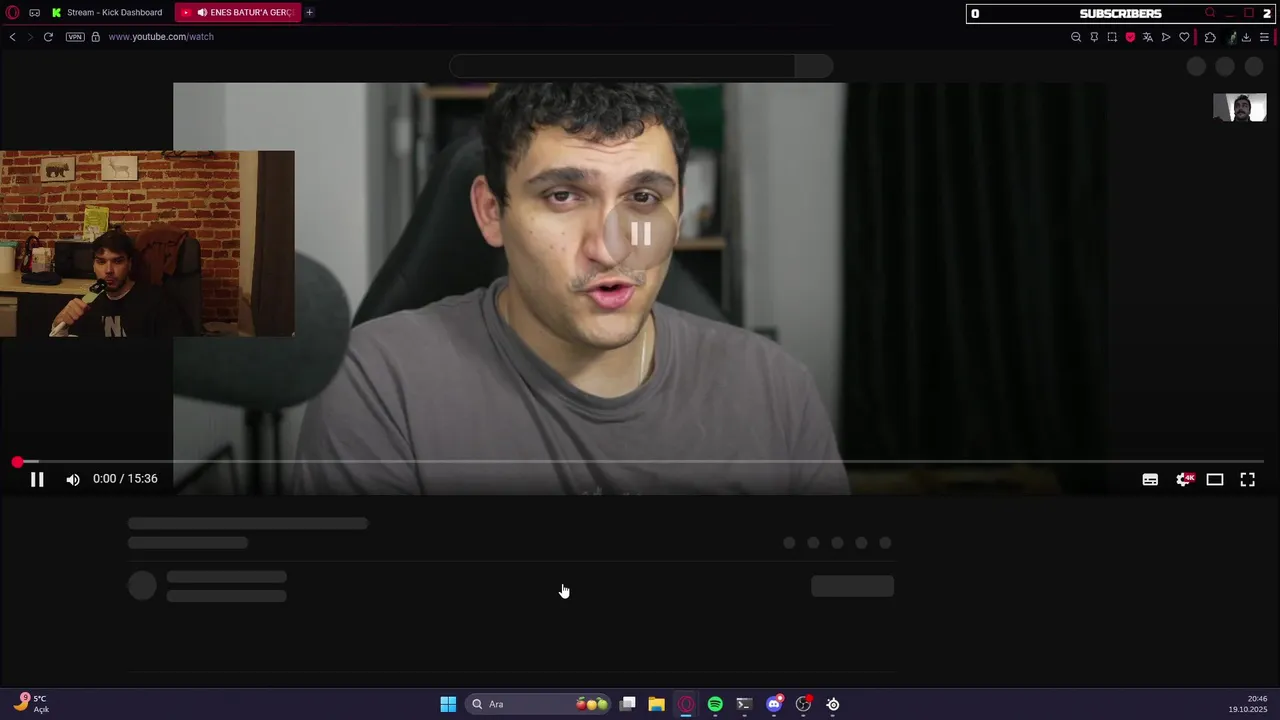Click the webcam overlay with brick wall

coord(147,244)
